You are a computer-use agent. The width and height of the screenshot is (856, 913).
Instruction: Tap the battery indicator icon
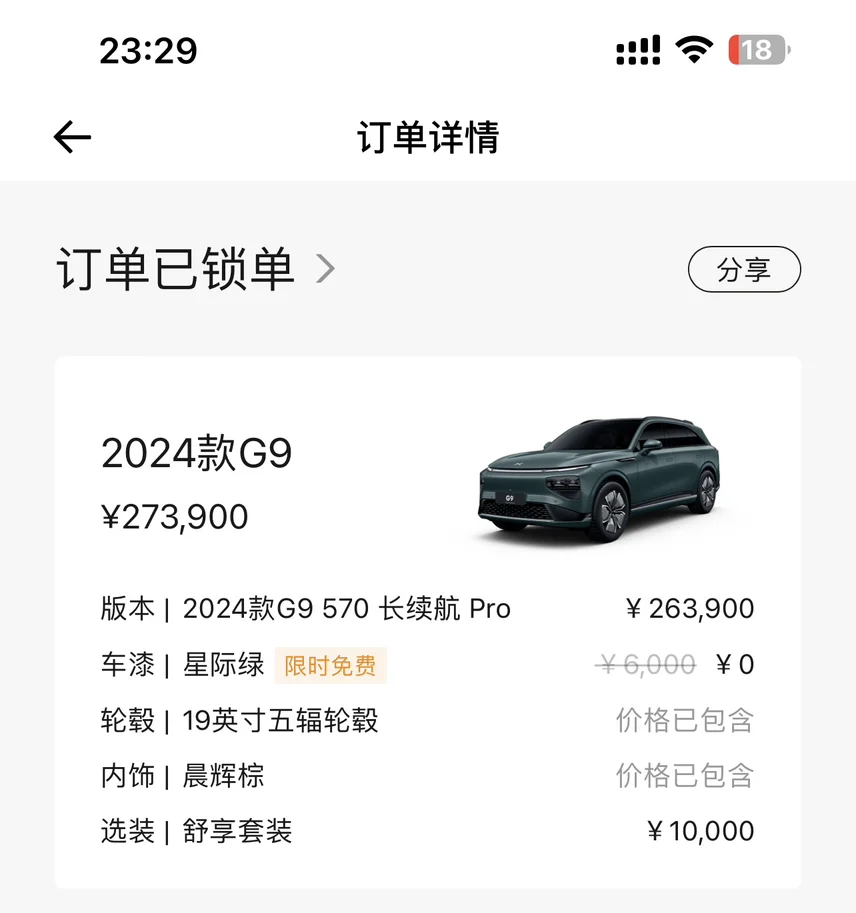click(x=758, y=49)
